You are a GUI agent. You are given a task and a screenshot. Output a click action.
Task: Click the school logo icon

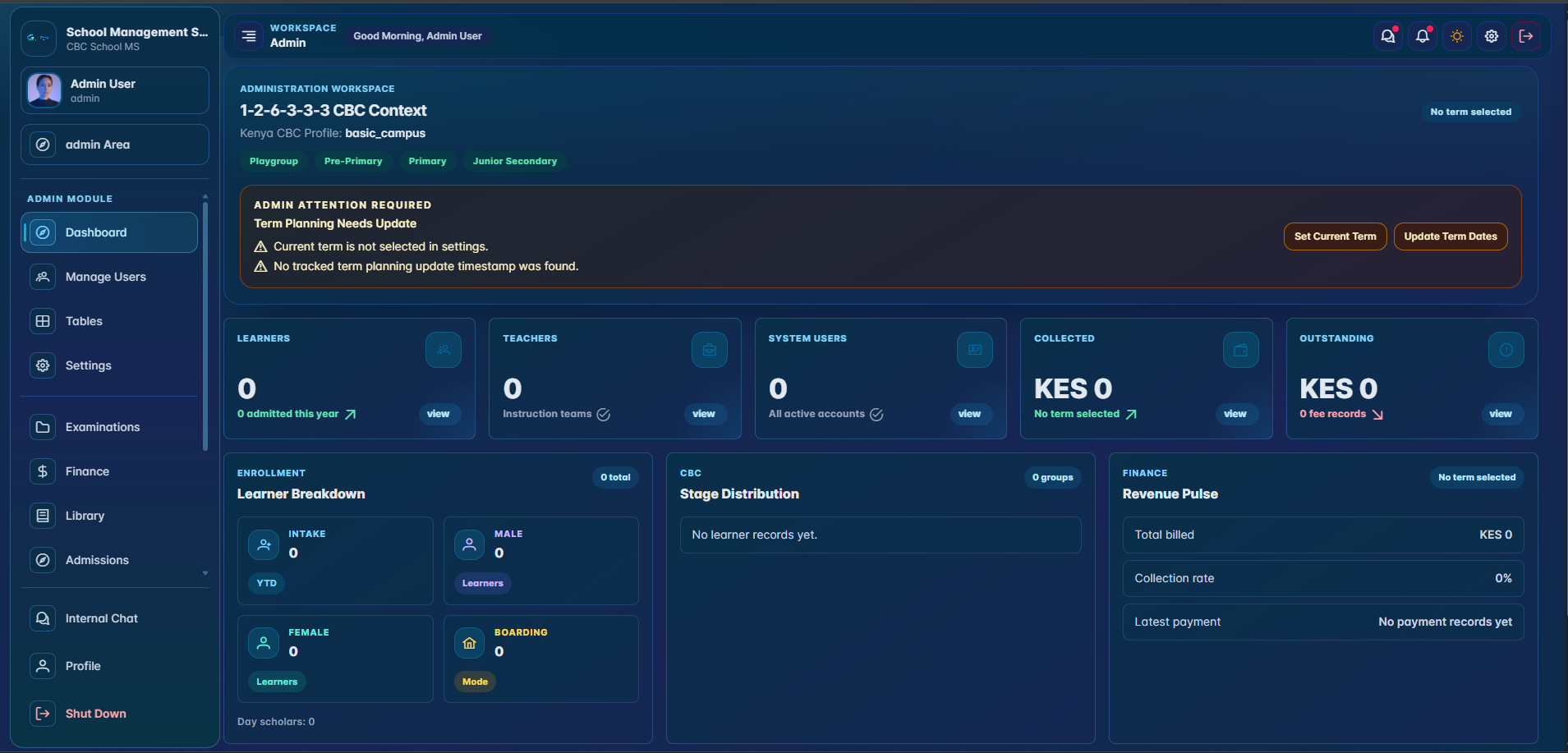coord(39,39)
